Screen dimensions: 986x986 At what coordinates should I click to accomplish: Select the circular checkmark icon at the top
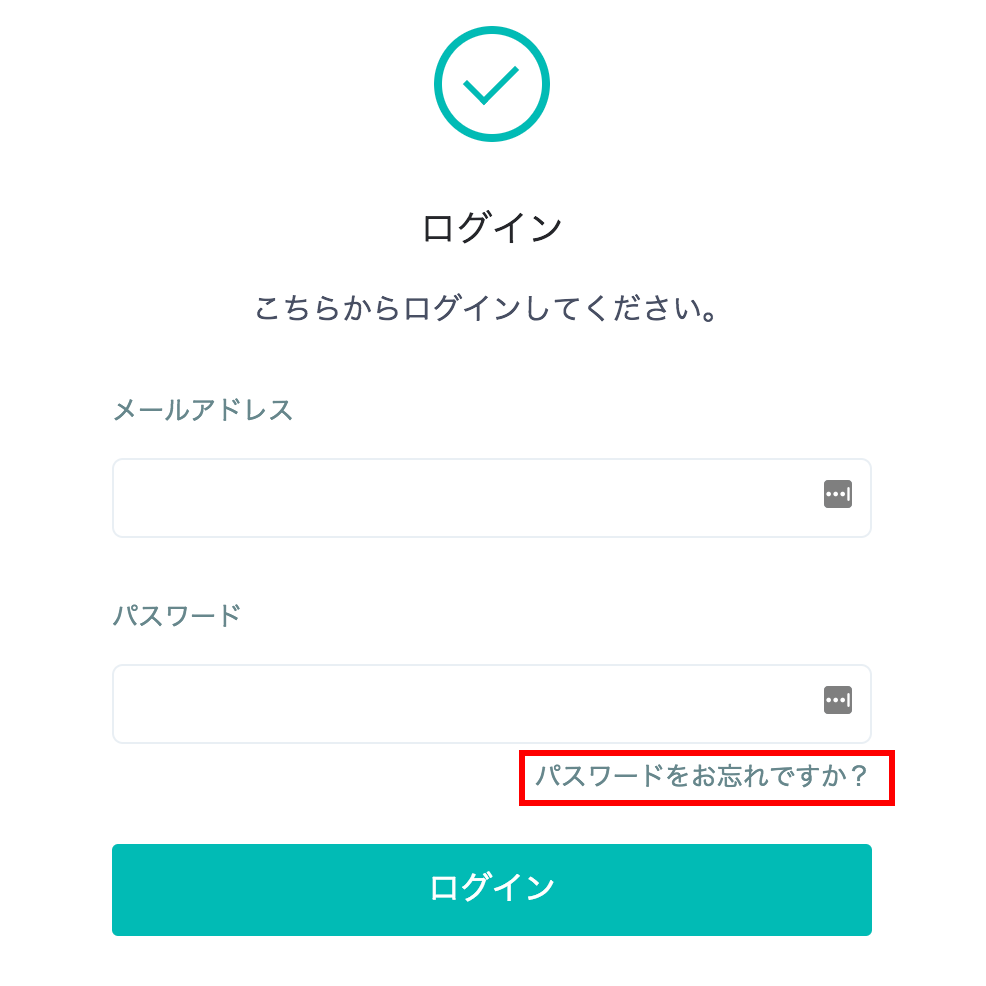[x=491, y=84]
